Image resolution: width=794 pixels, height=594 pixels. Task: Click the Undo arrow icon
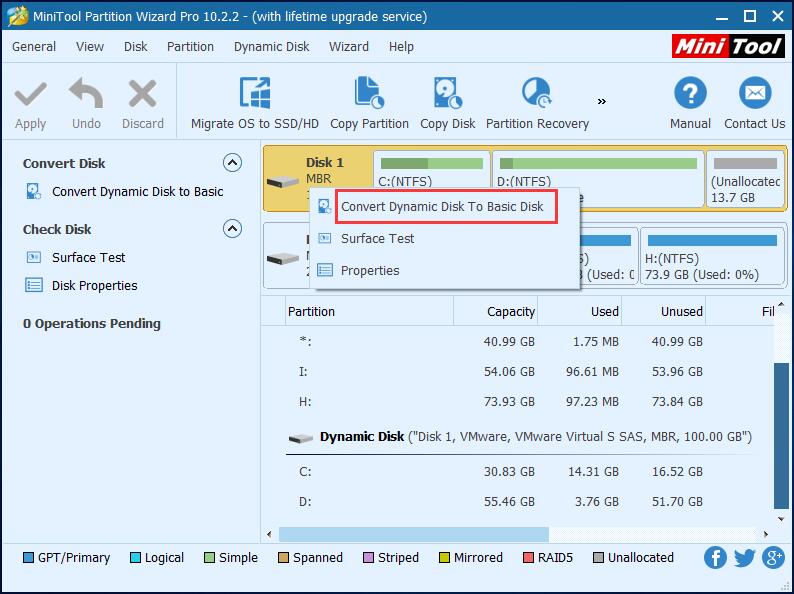86,93
